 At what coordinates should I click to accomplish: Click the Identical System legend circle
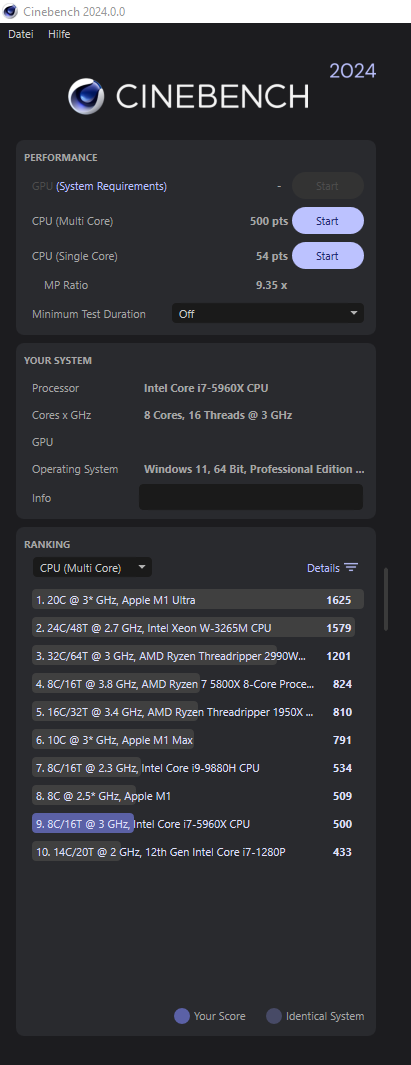pos(274,1016)
